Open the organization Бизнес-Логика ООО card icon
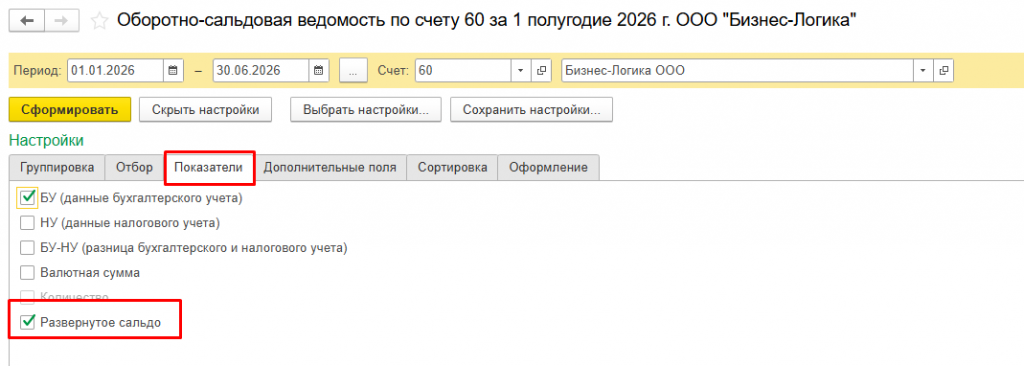This screenshot has height=366, width=1024. point(944,71)
